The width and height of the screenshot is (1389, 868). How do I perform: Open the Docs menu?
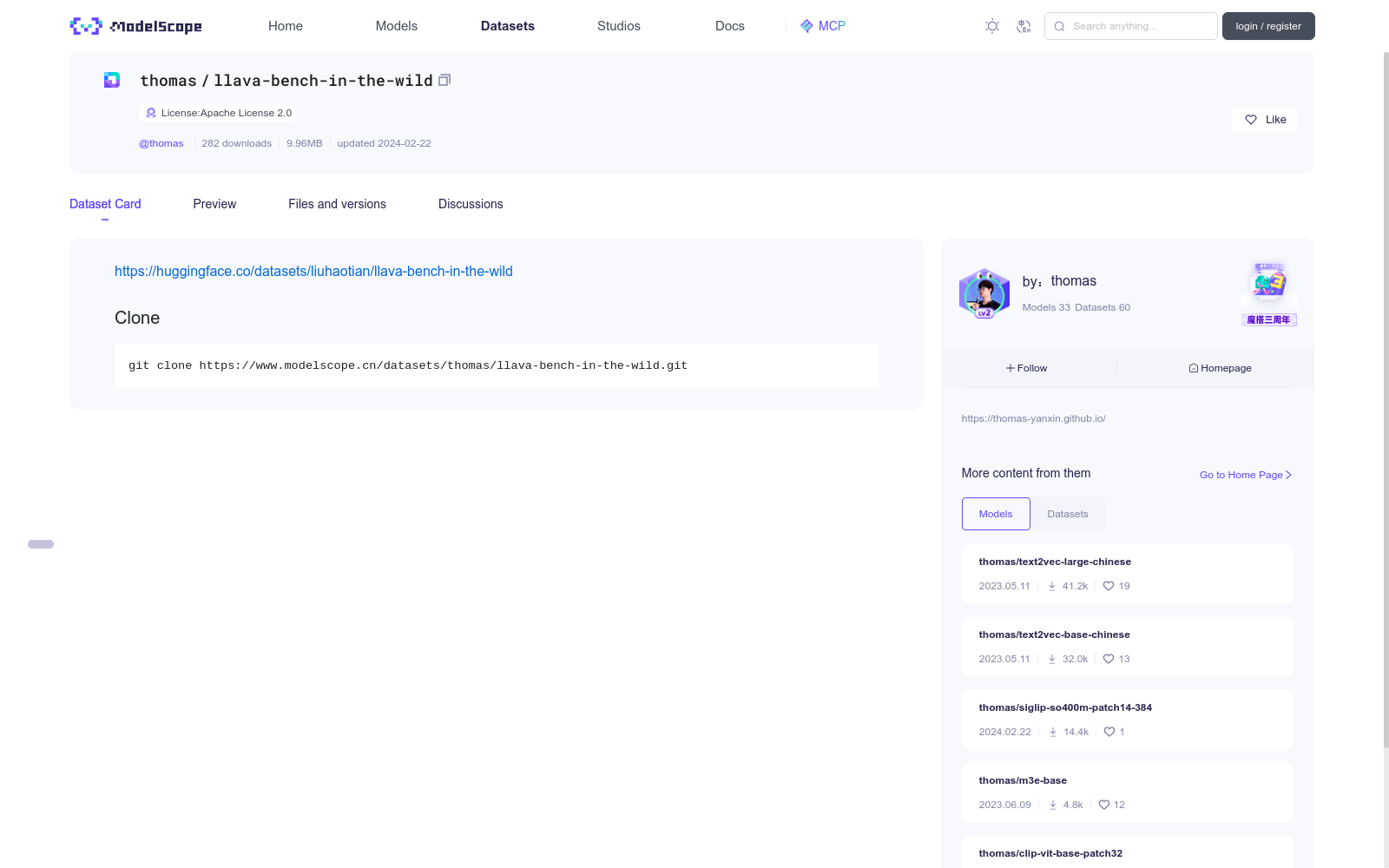[x=730, y=26]
